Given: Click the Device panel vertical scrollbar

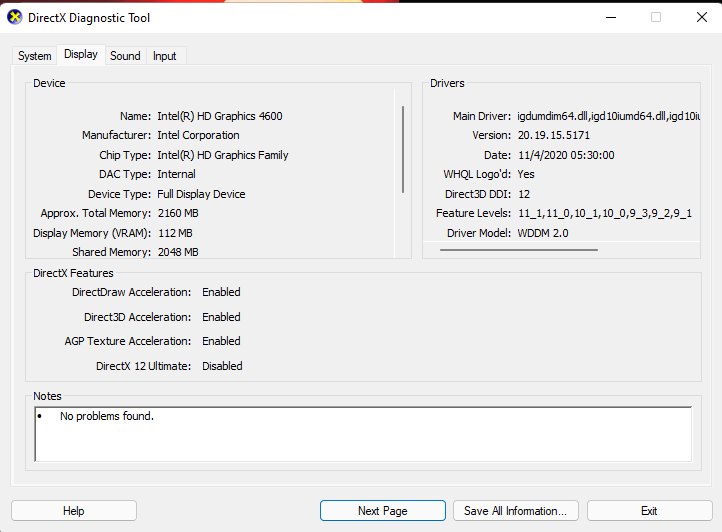Looking at the screenshot, I should point(403,149).
